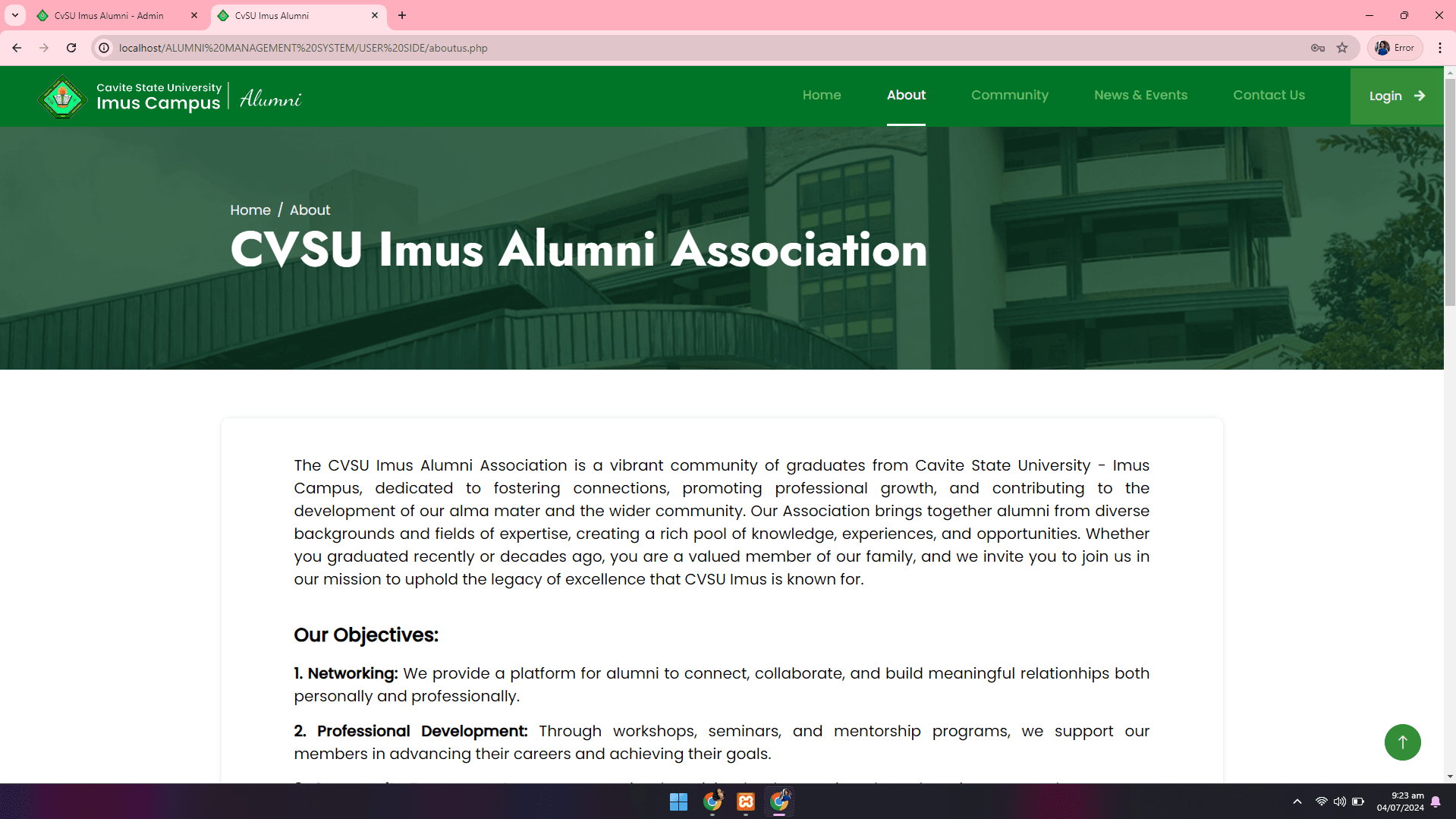The image size is (1456, 819).
Task: Click the Login button
Action: point(1395,96)
